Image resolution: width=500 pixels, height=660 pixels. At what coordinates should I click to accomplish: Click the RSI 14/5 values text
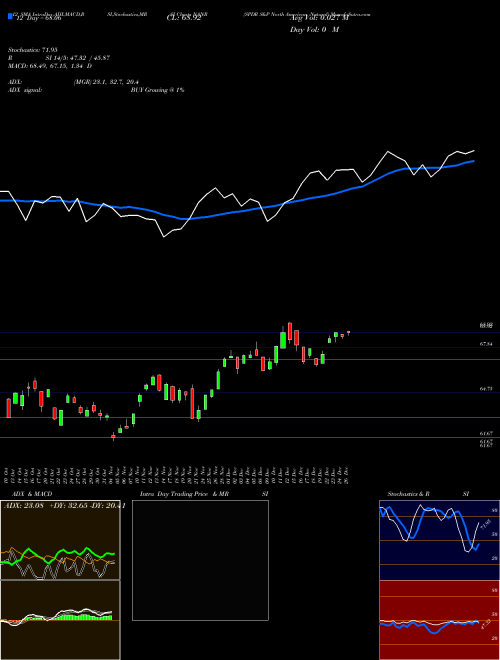coord(78,58)
